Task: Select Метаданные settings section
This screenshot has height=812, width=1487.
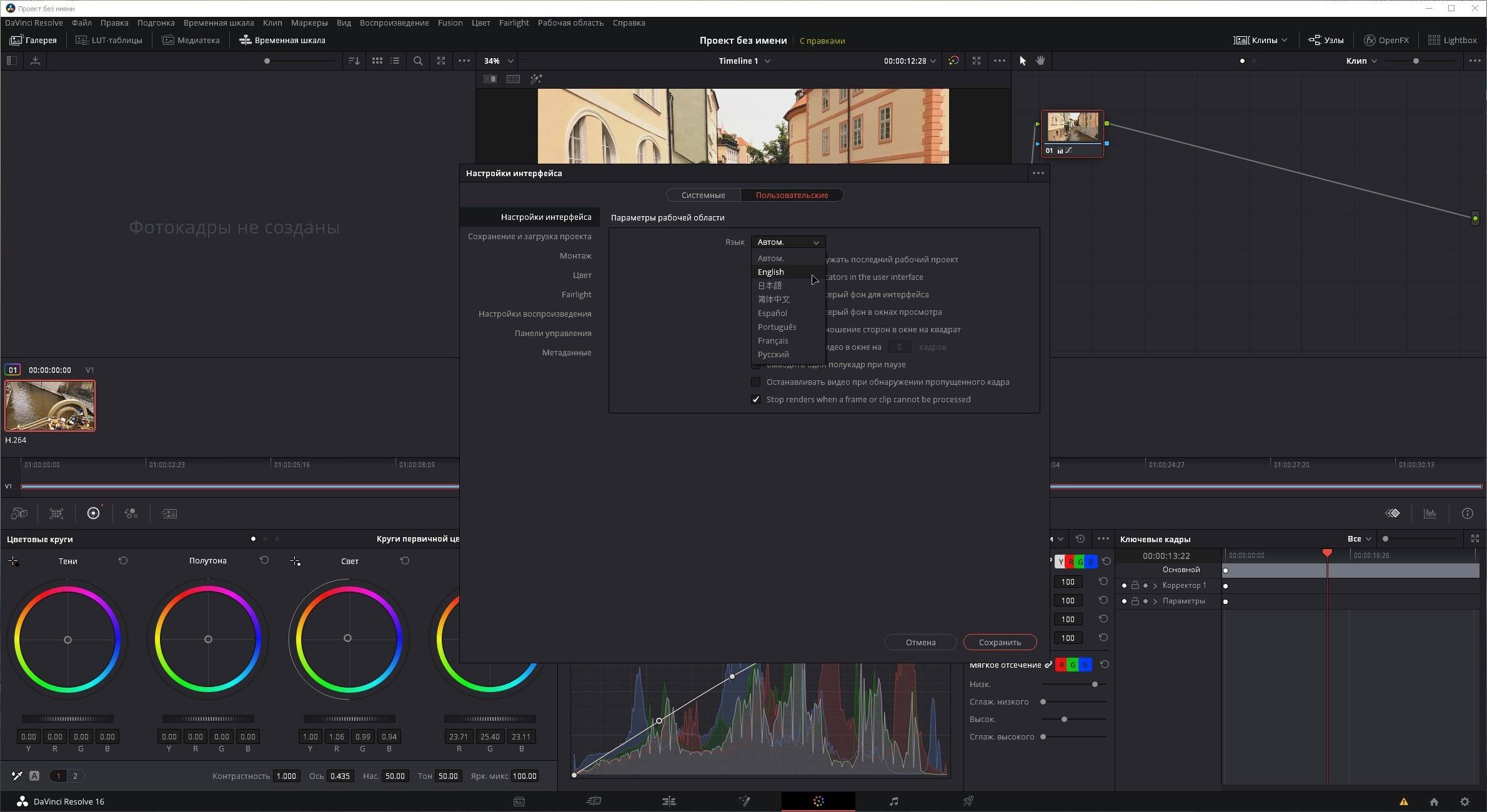Action: click(x=566, y=352)
